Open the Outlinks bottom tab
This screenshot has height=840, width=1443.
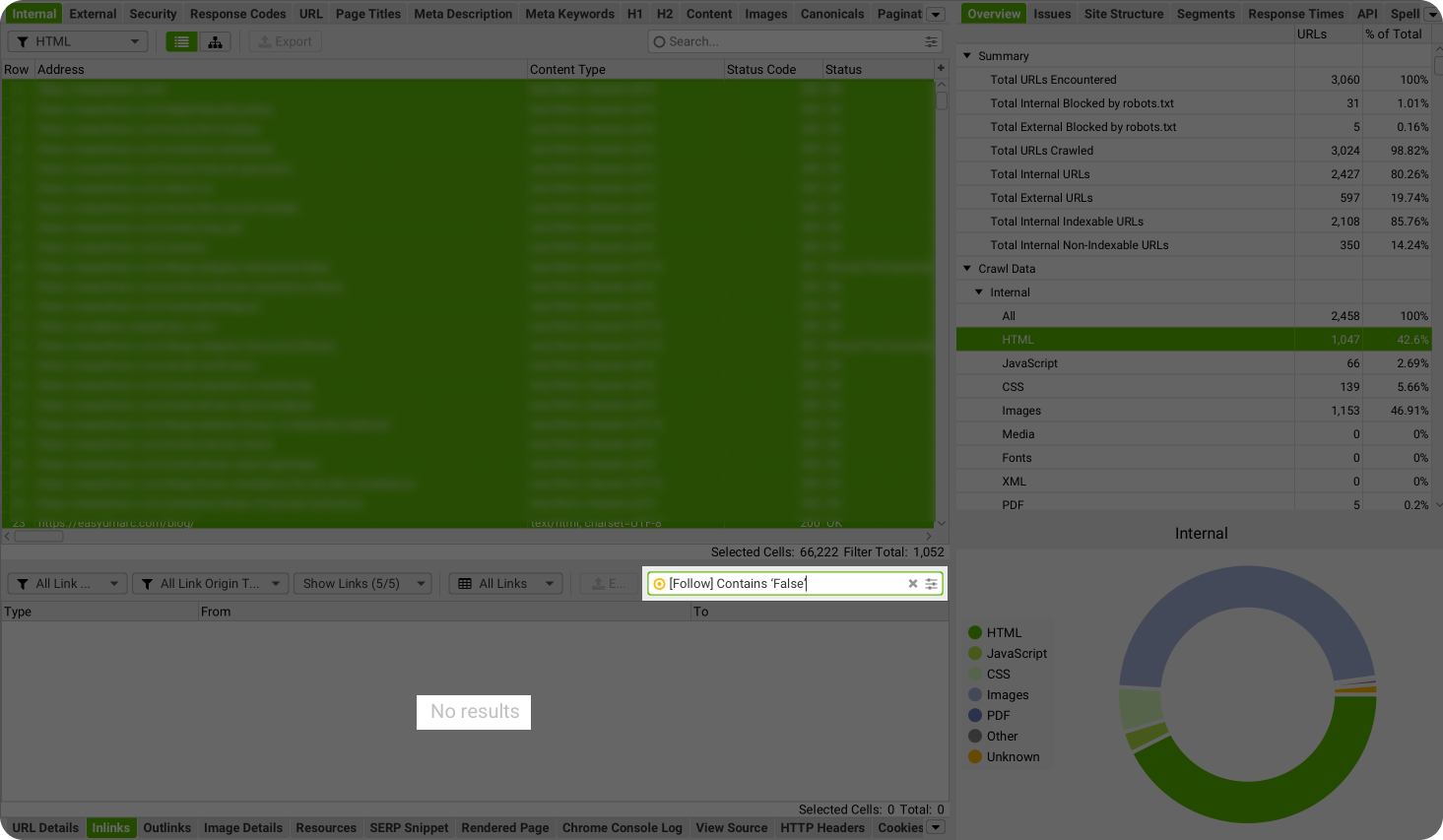[x=166, y=827]
